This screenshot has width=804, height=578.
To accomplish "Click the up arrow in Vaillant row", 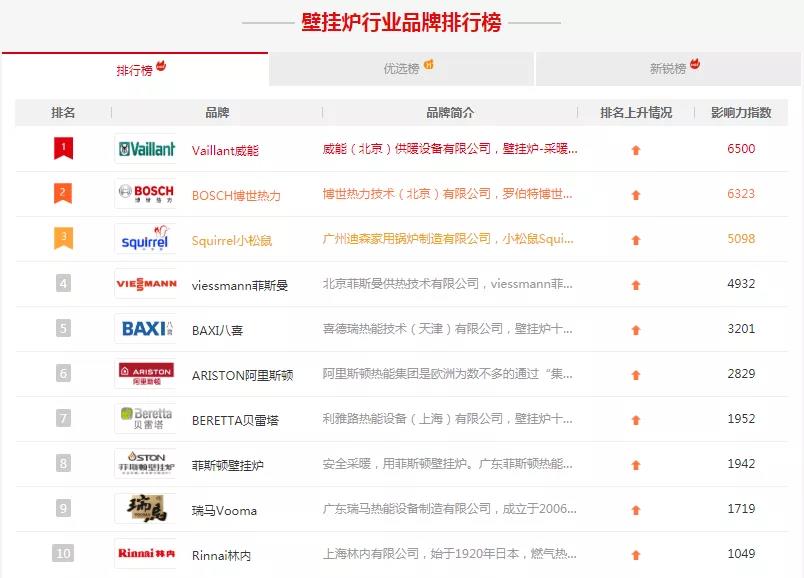I will (x=636, y=150).
